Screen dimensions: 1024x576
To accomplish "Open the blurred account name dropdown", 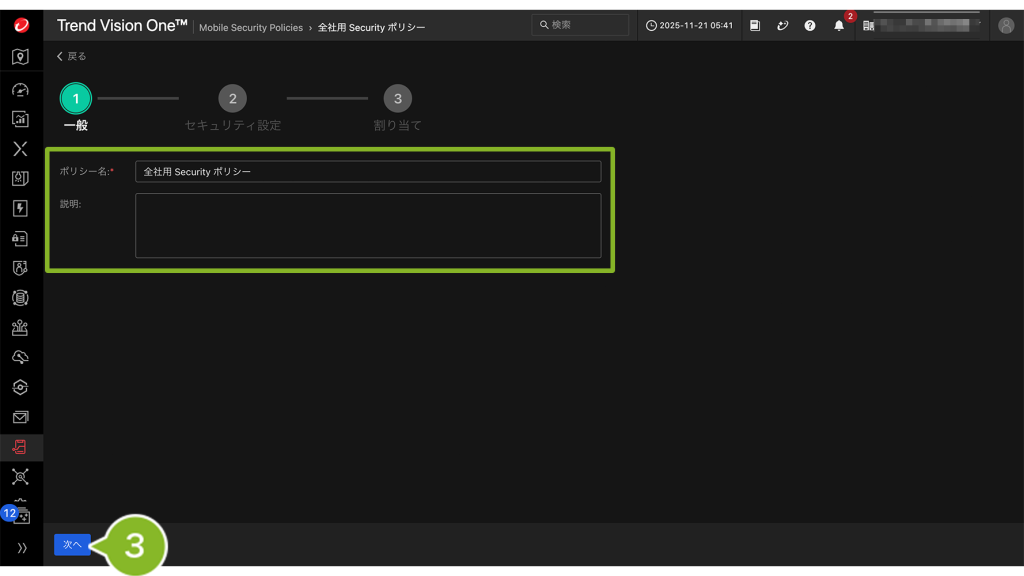I will click(x=925, y=26).
